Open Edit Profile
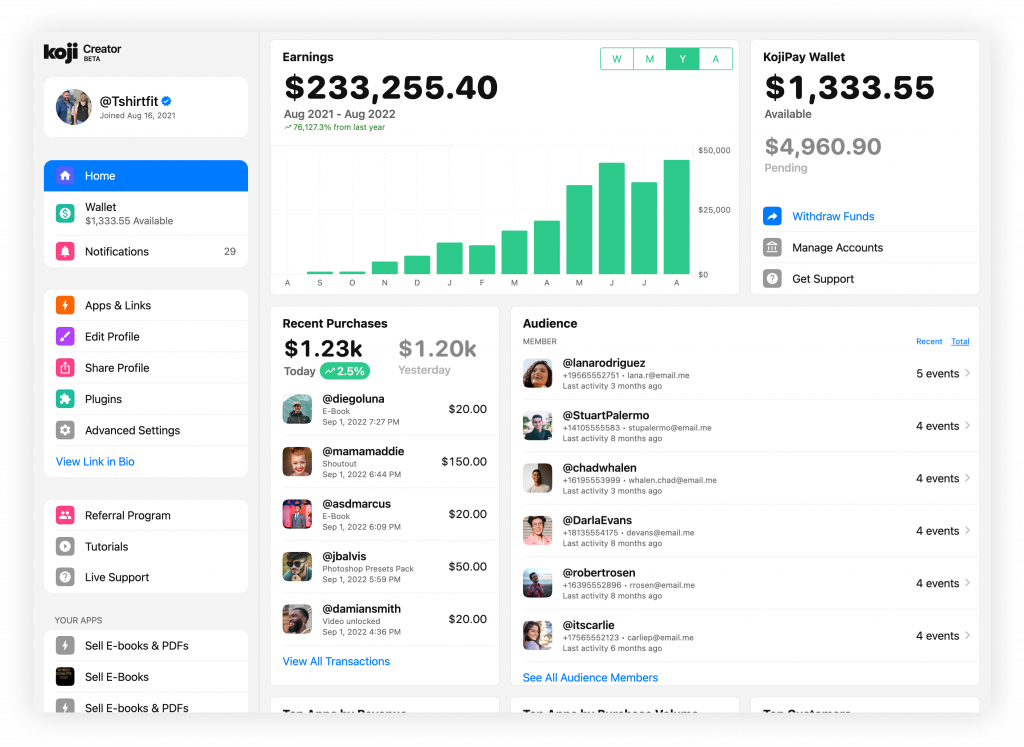 pos(146,336)
